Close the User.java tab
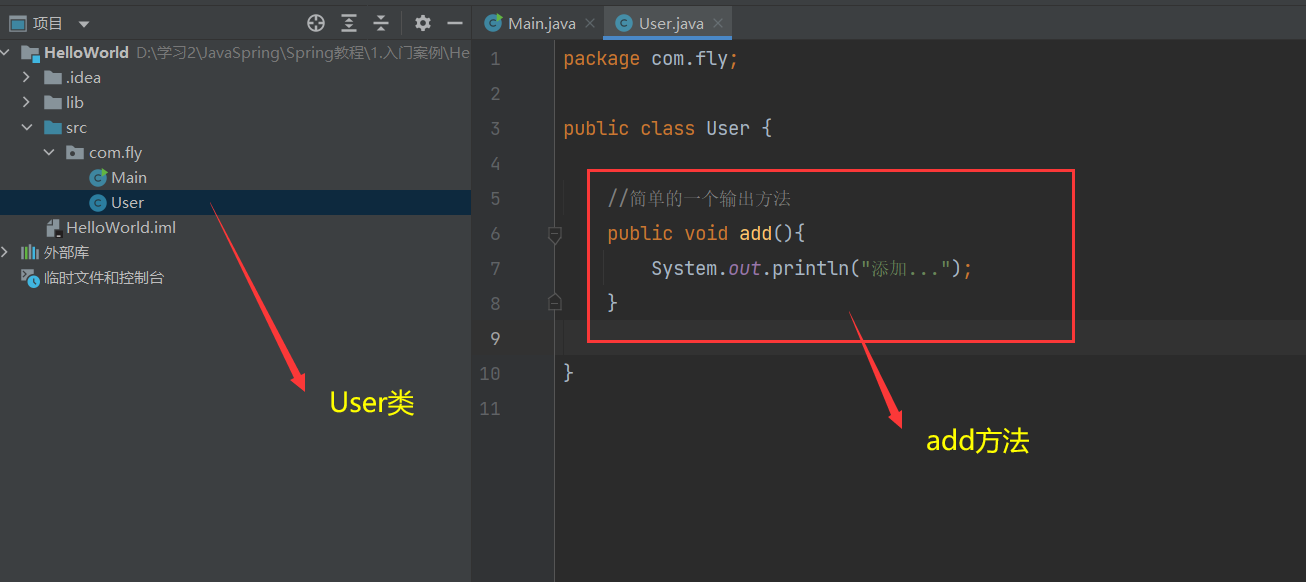Screen dimensions: 1306x582 [x=719, y=23]
